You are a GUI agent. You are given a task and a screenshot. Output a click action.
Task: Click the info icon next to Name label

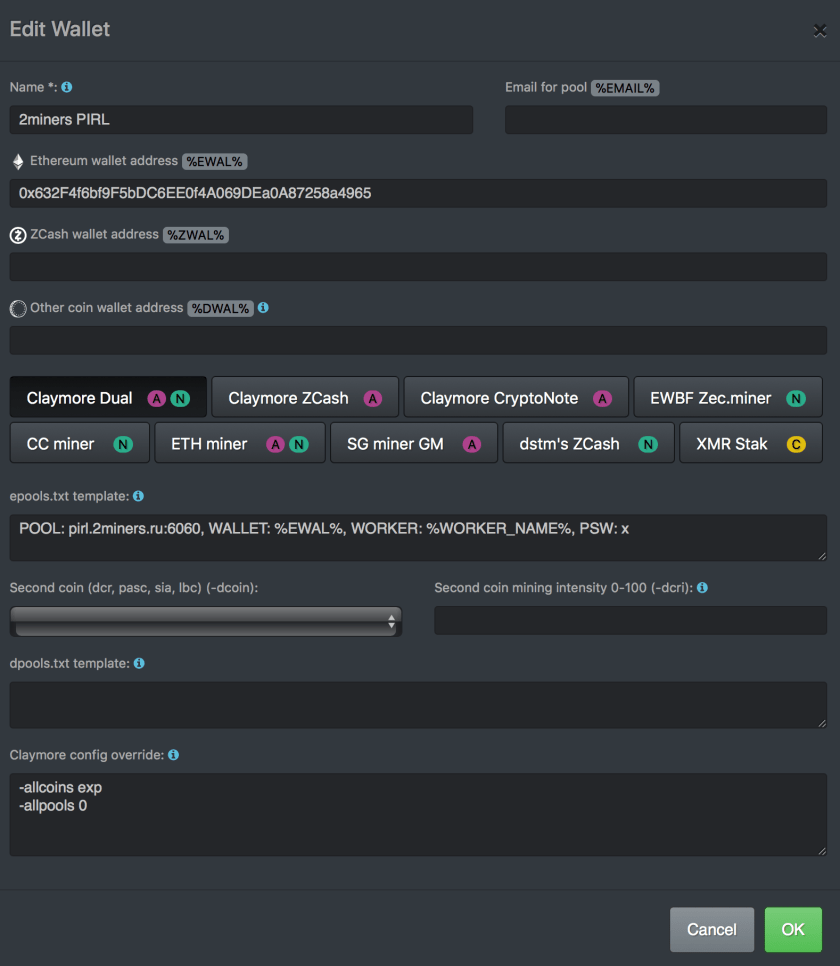point(67,87)
